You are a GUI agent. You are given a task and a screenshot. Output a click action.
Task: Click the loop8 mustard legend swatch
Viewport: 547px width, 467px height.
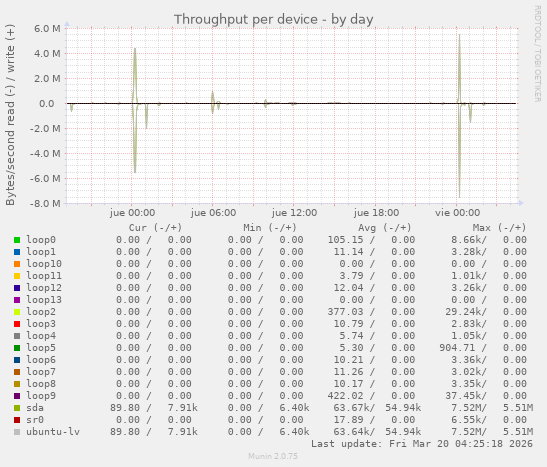tap(17, 384)
